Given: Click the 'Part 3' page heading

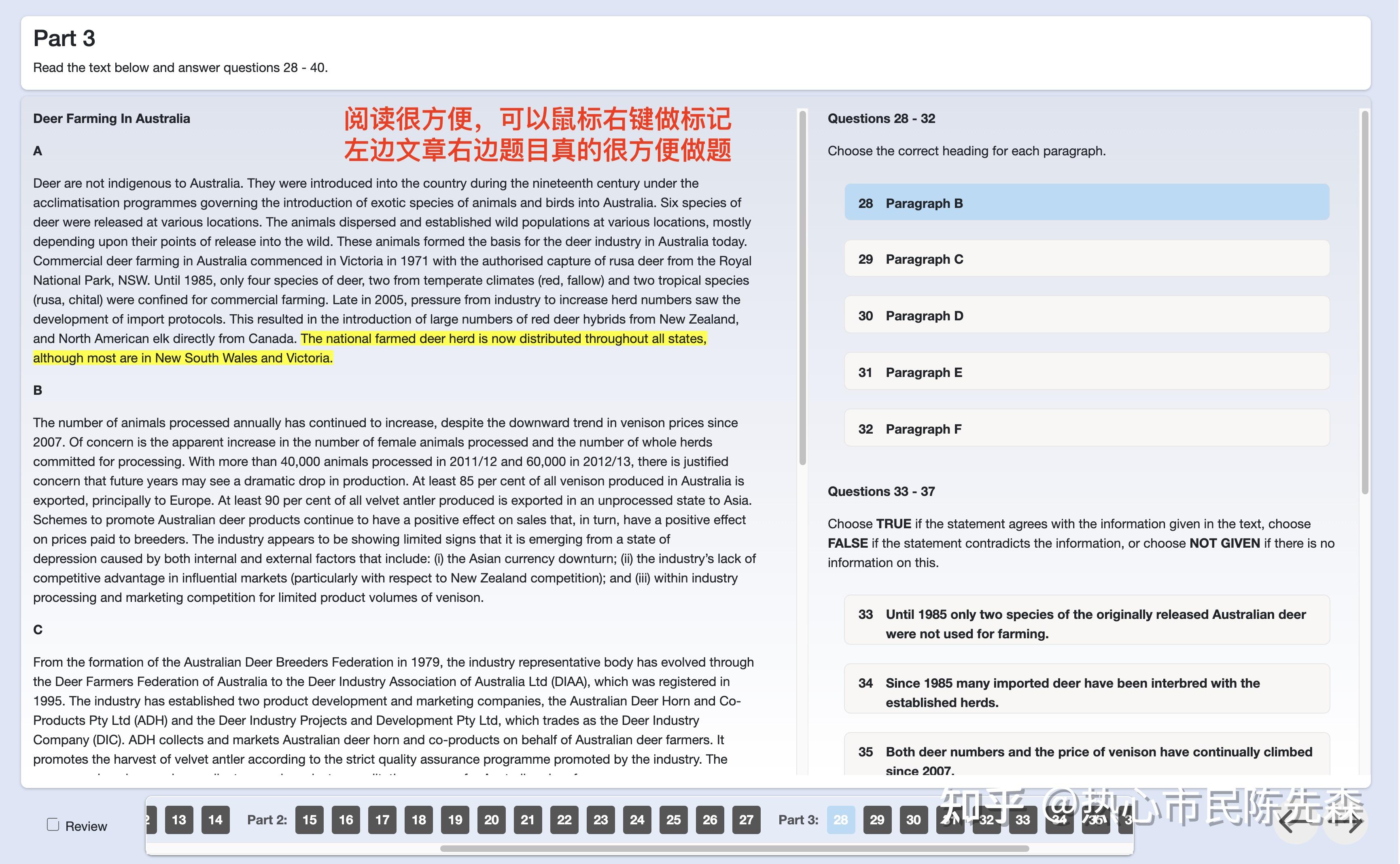Looking at the screenshot, I should [64, 38].
